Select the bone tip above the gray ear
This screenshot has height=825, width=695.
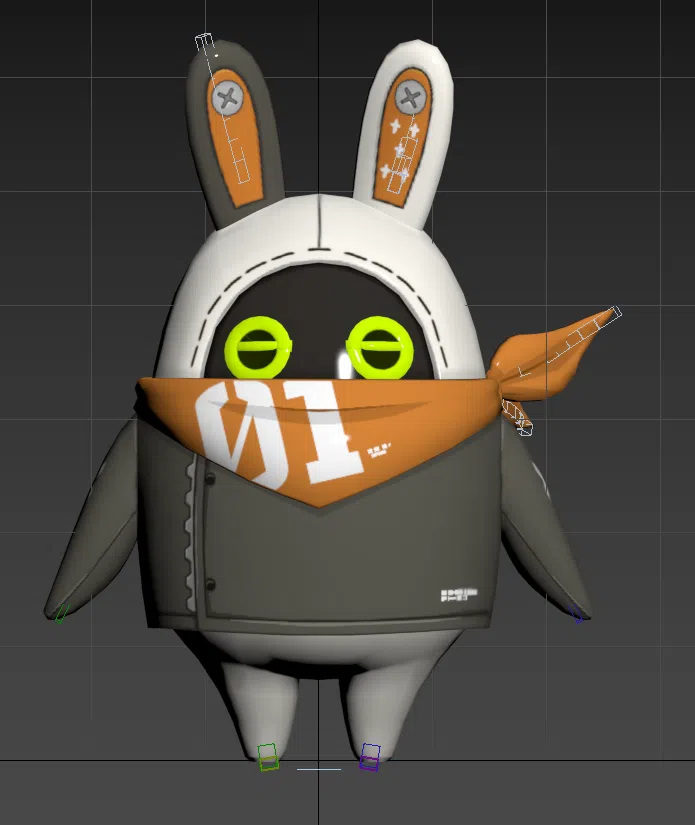coord(204,42)
